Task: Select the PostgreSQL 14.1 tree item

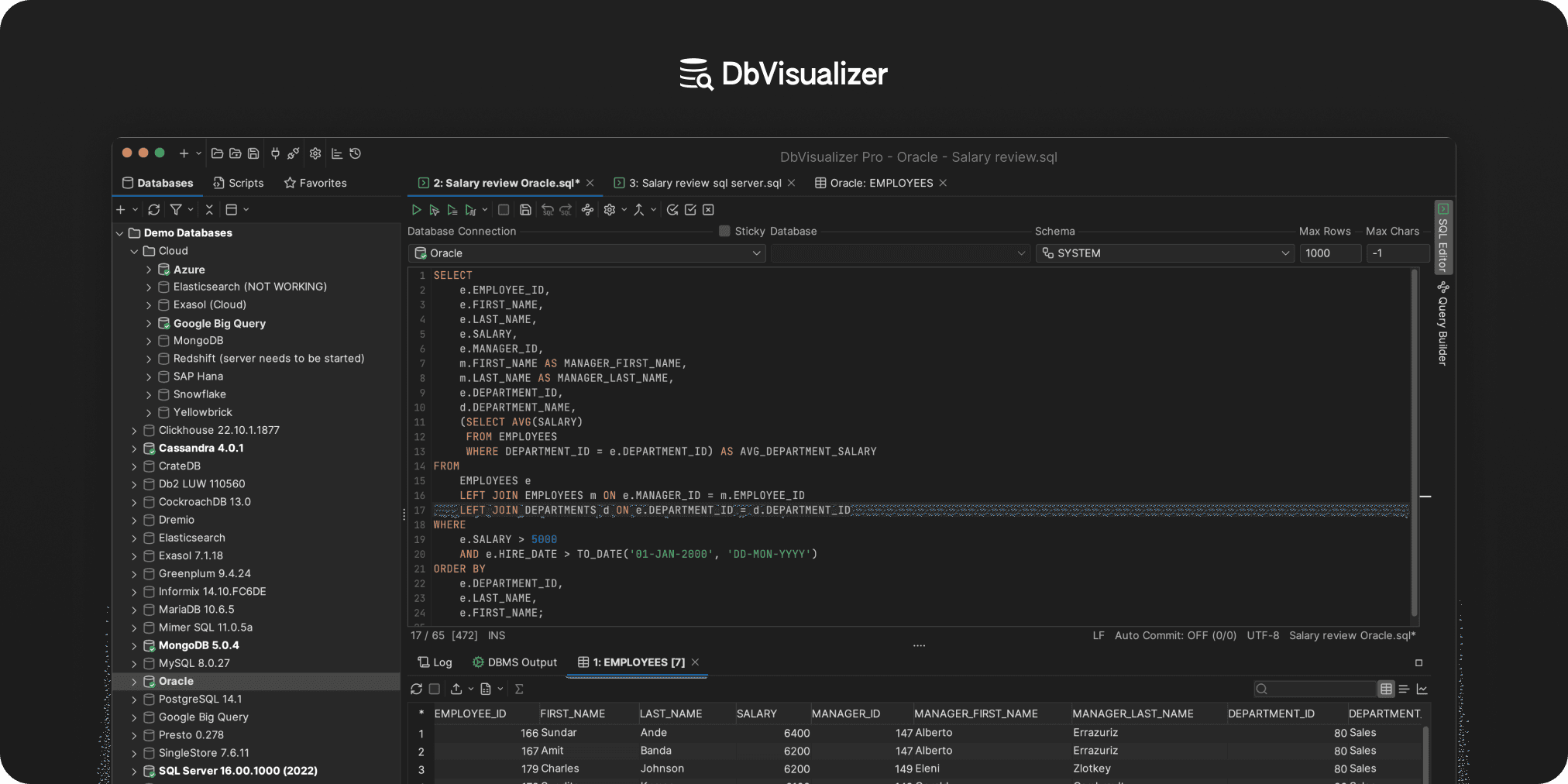Action: (x=200, y=700)
